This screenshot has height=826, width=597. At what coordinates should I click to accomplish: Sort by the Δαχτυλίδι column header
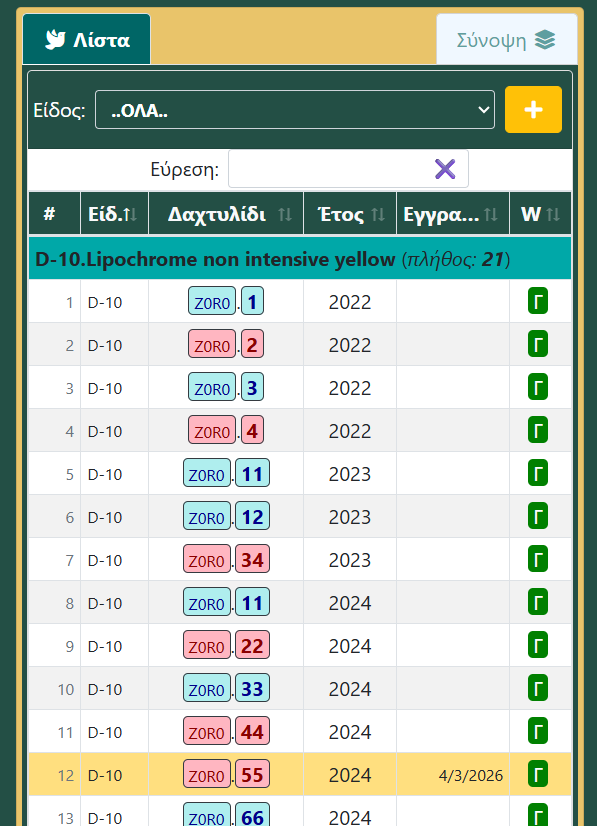click(226, 214)
